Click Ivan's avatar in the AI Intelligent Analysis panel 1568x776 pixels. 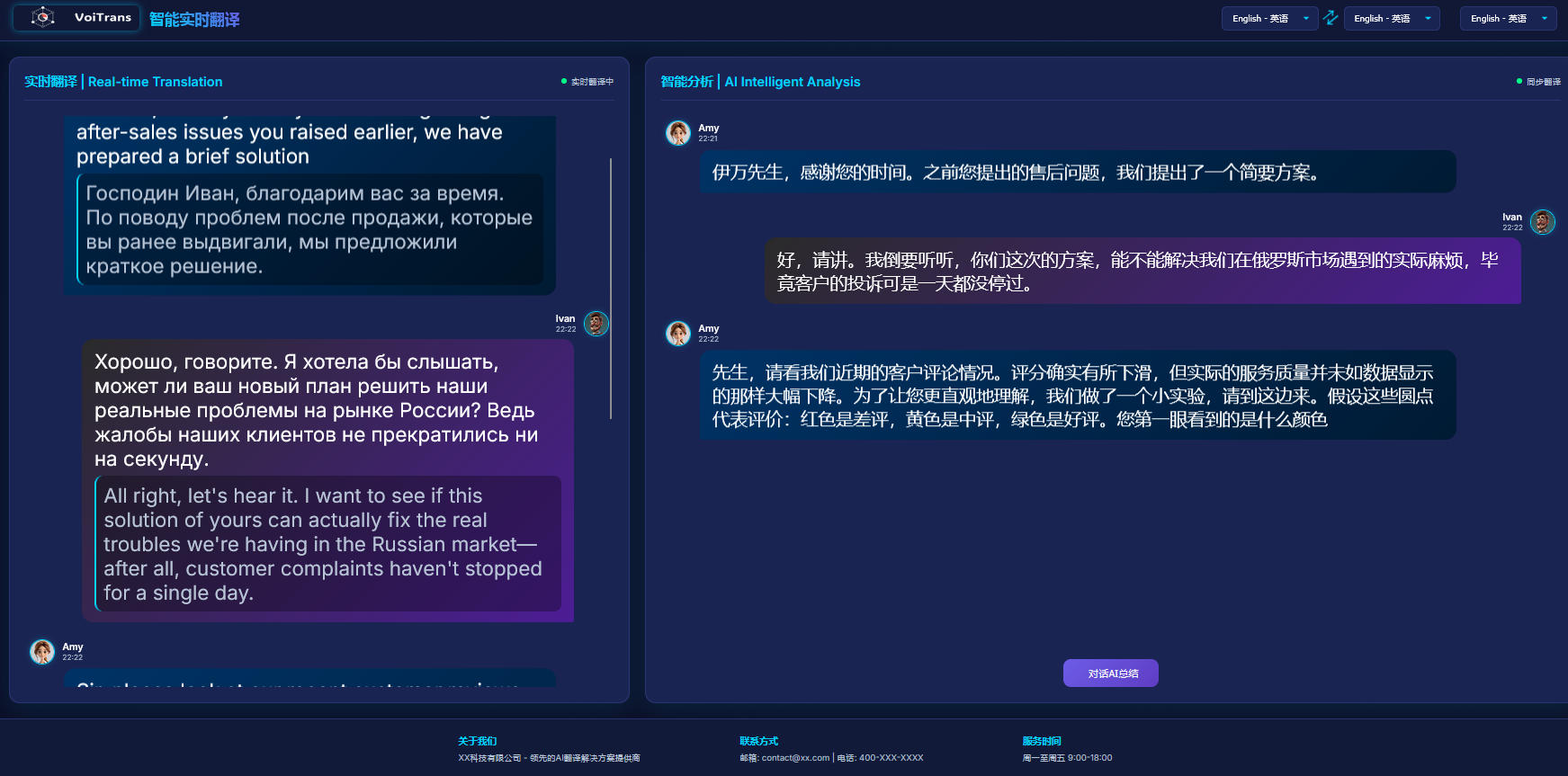pos(1542,222)
